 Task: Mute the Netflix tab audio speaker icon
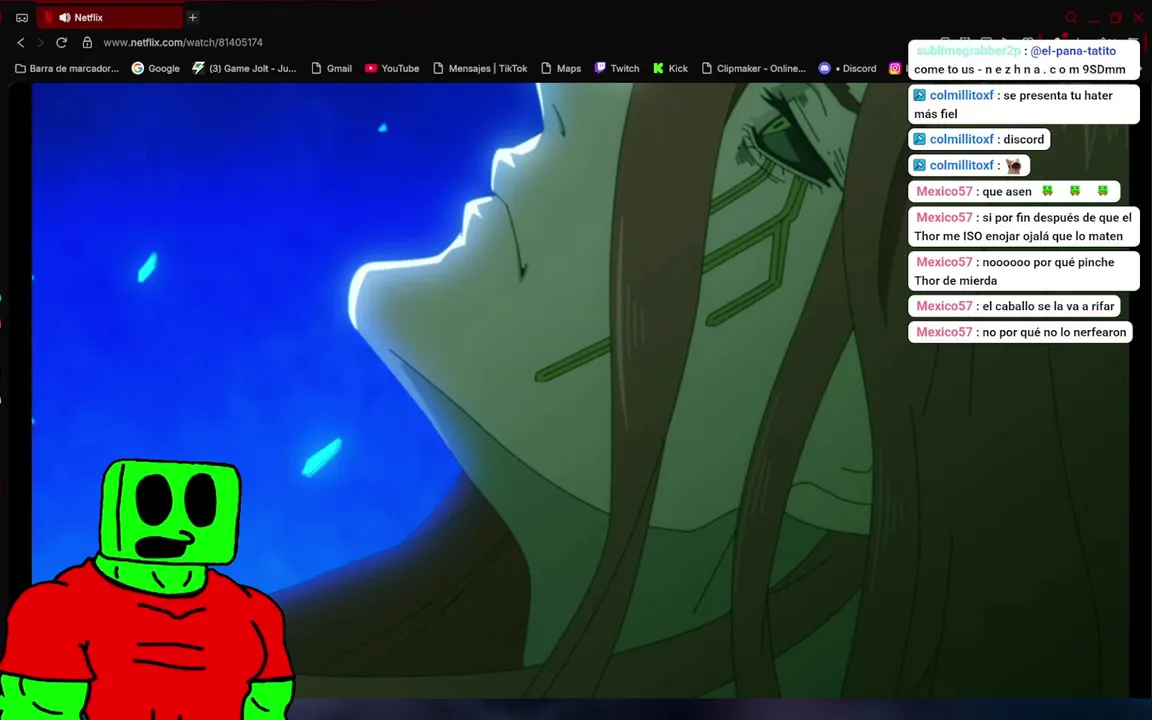point(65,18)
